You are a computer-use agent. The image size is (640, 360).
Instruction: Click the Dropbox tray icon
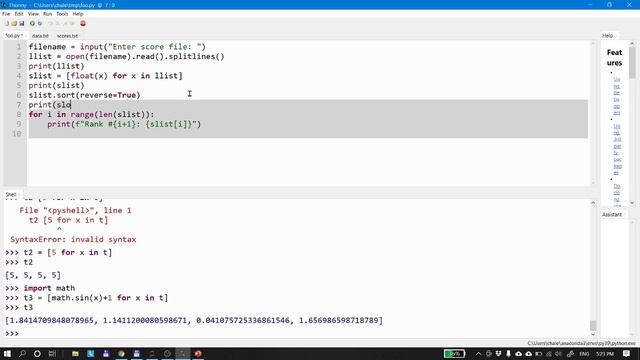click(498, 354)
